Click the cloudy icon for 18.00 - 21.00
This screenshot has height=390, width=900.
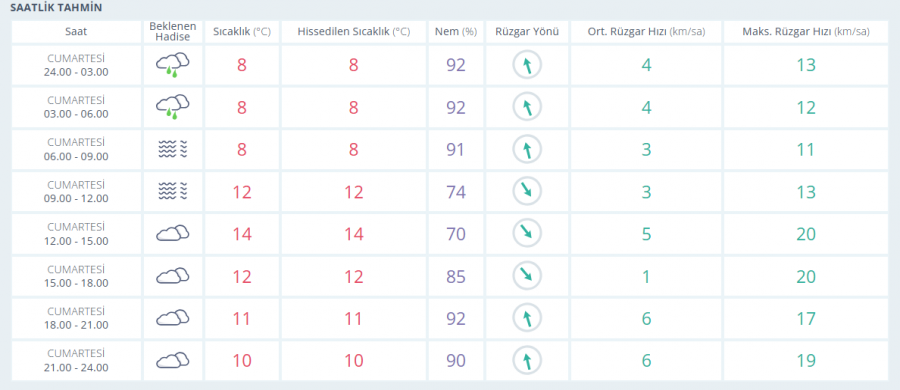click(173, 318)
